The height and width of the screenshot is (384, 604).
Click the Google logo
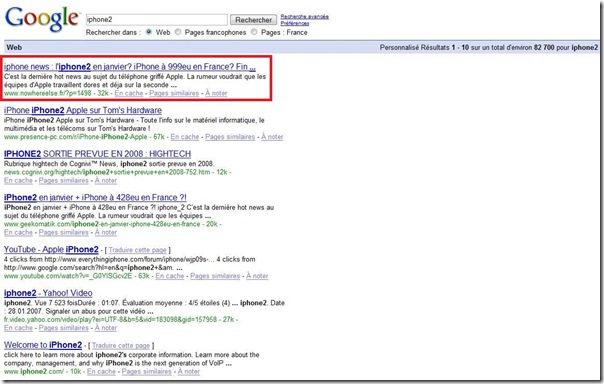[42, 19]
